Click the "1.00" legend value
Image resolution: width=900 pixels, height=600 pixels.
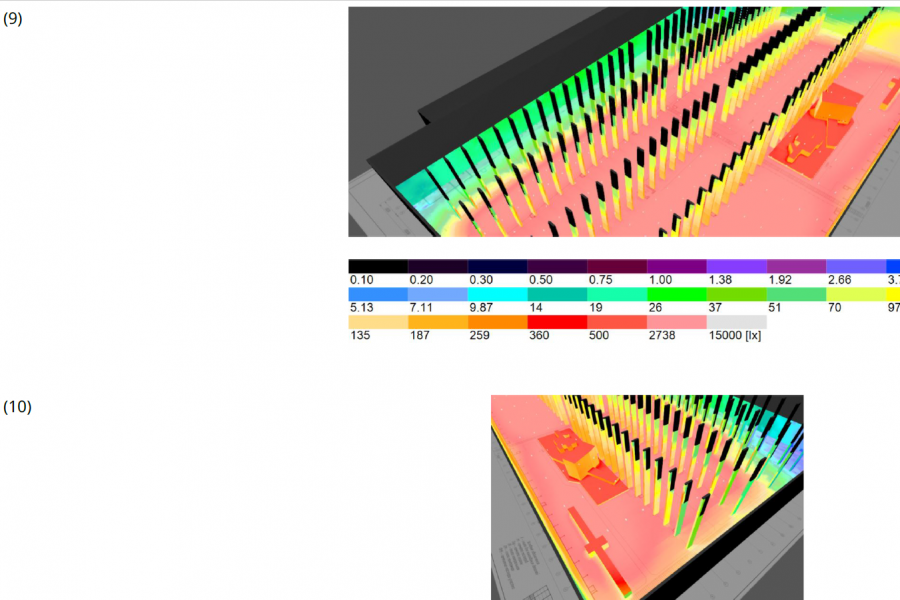click(x=660, y=280)
